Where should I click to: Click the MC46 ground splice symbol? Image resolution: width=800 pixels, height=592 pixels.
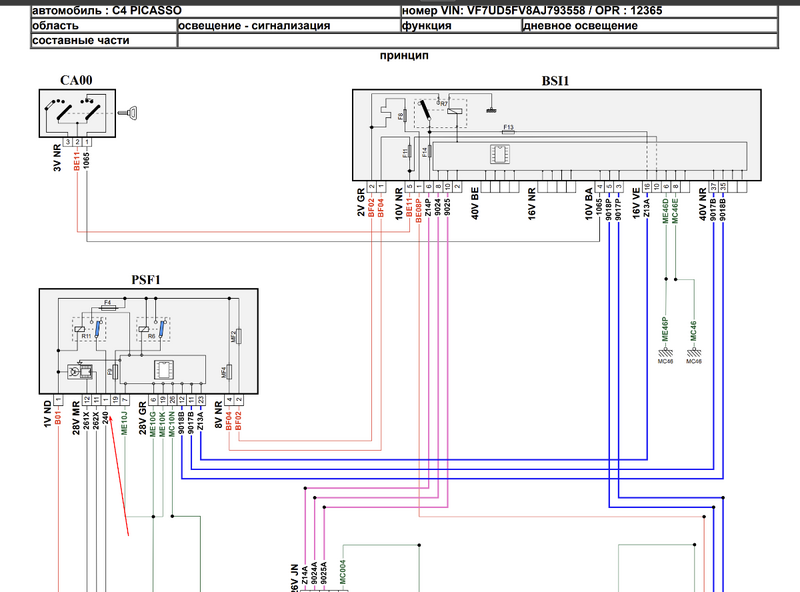[x=692, y=353]
